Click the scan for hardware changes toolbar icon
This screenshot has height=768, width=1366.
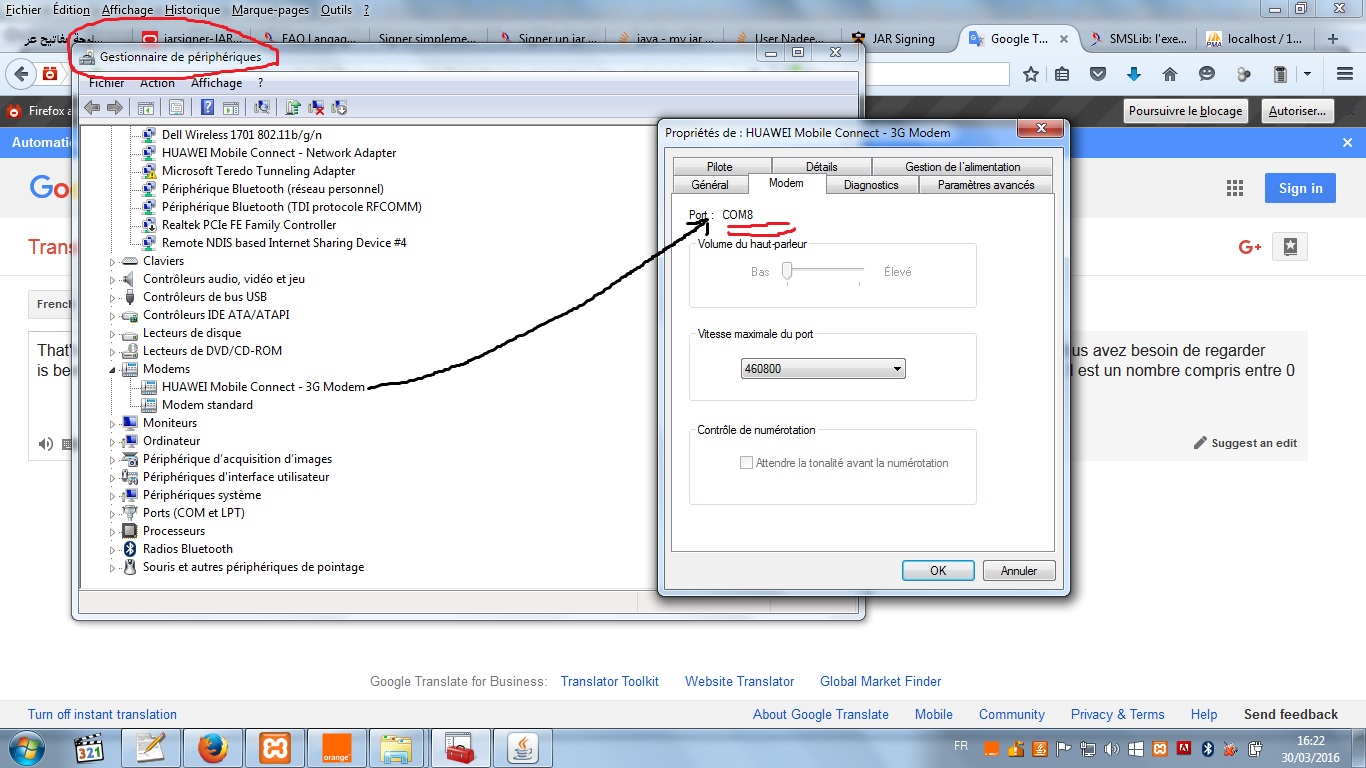click(x=262, y=108)
